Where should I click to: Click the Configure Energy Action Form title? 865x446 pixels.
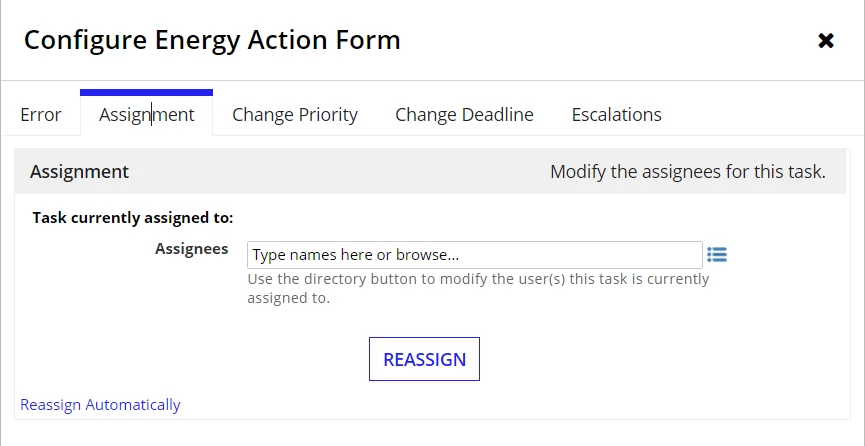coord(212,40)
